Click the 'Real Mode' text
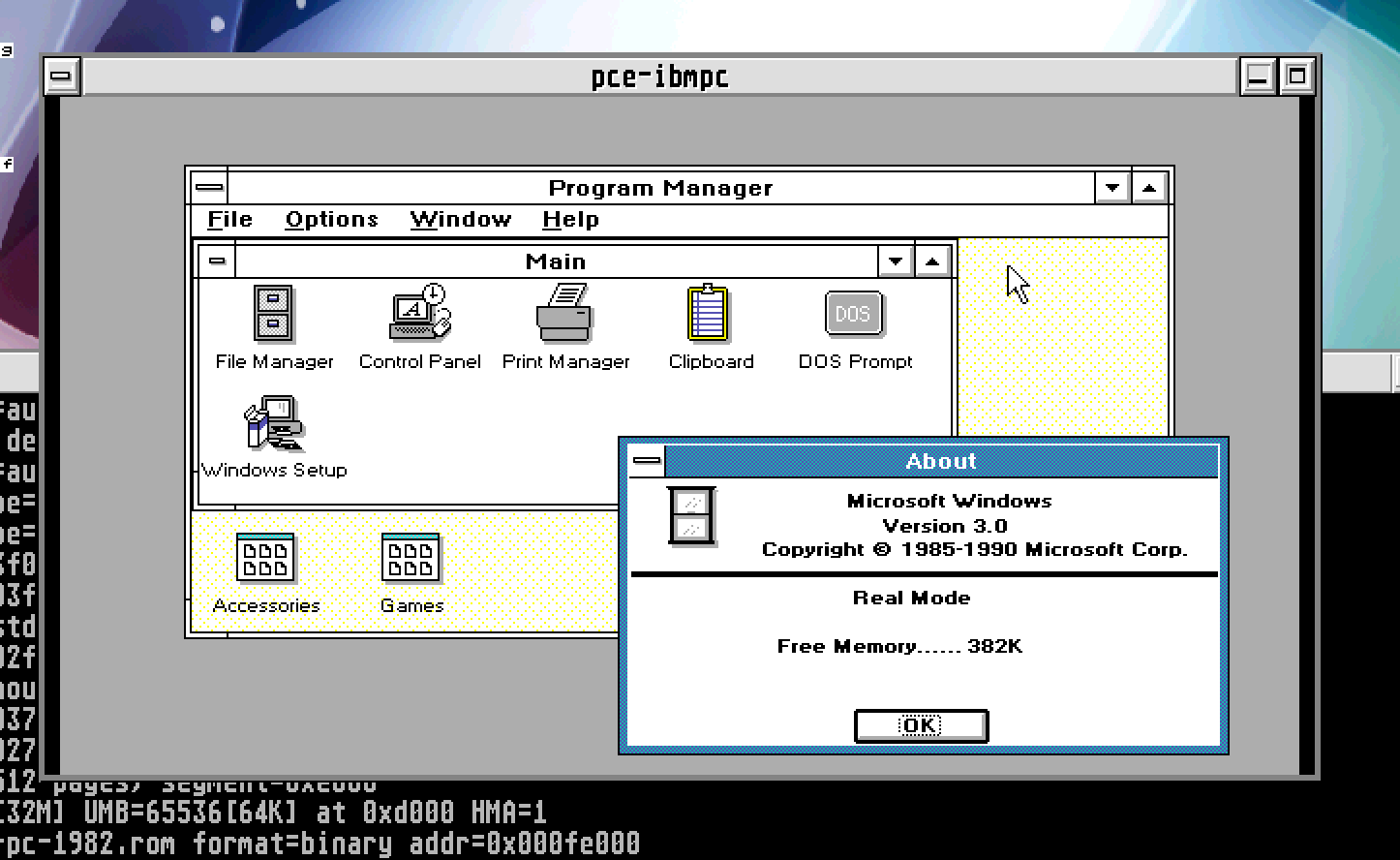 (911, 598)
